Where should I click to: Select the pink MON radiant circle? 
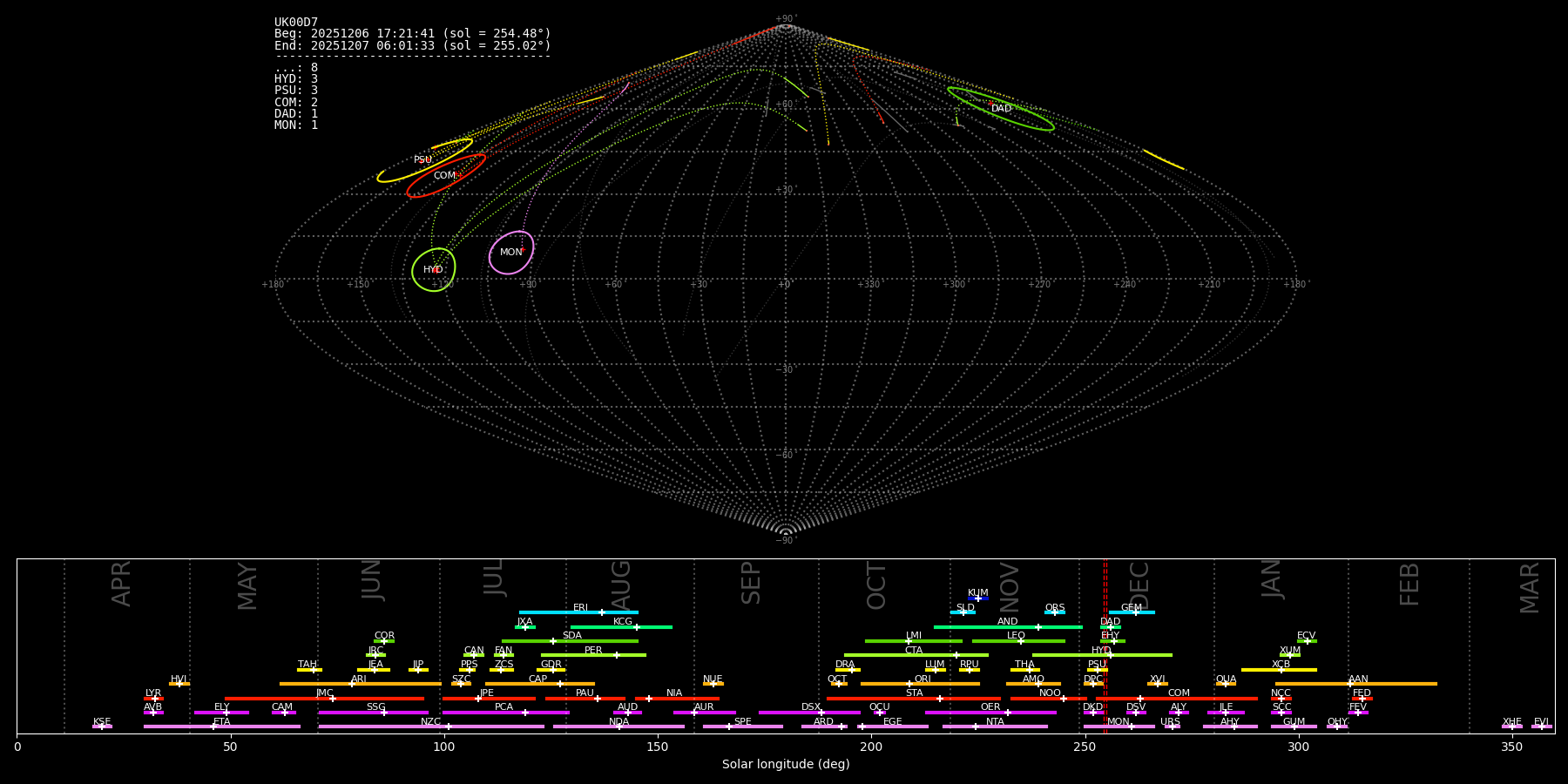(x=511, y=253)
